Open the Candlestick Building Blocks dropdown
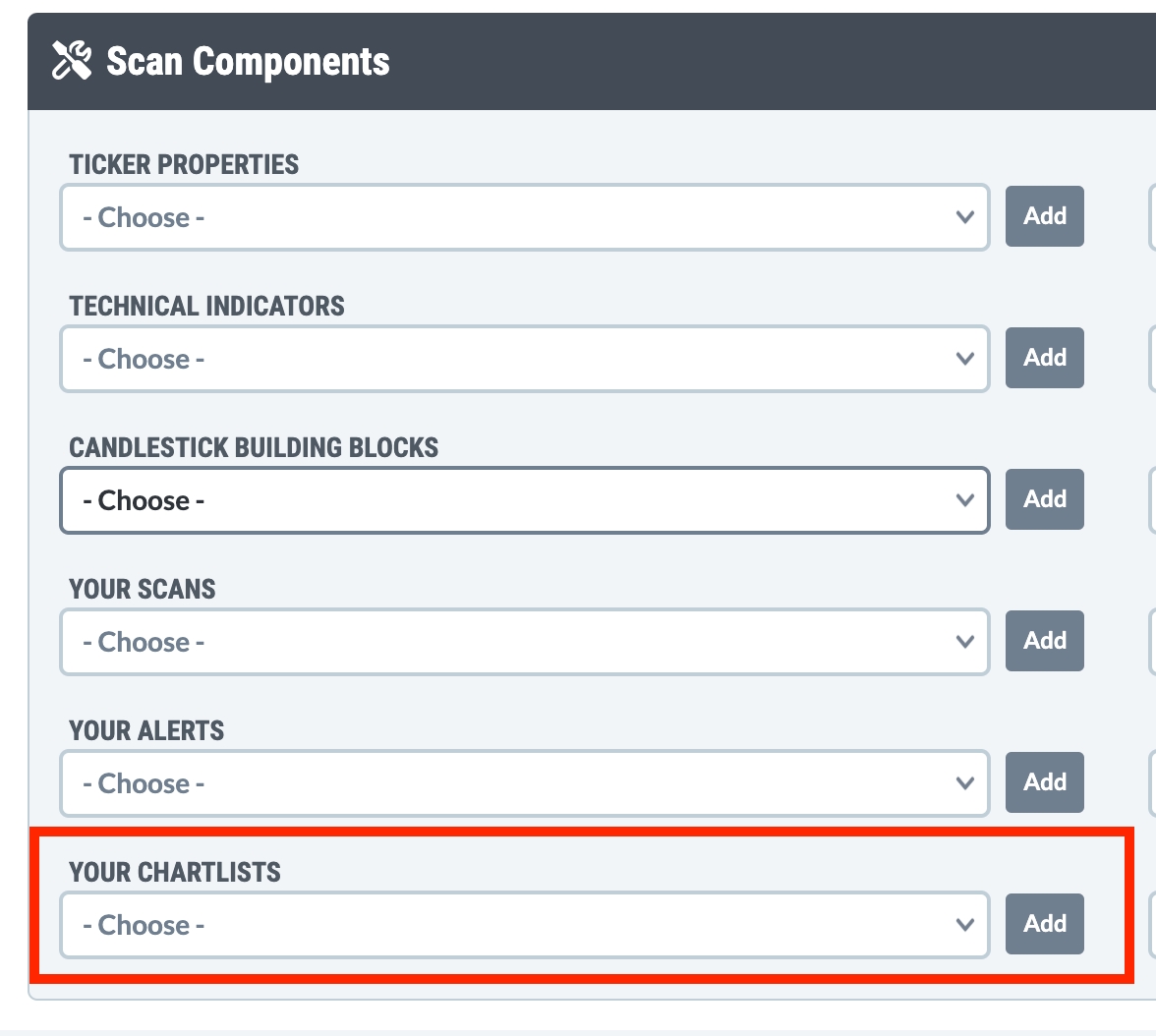The width and height of the screenshot is (1156, 1036). pyautogui.click(x=524, y=500)
